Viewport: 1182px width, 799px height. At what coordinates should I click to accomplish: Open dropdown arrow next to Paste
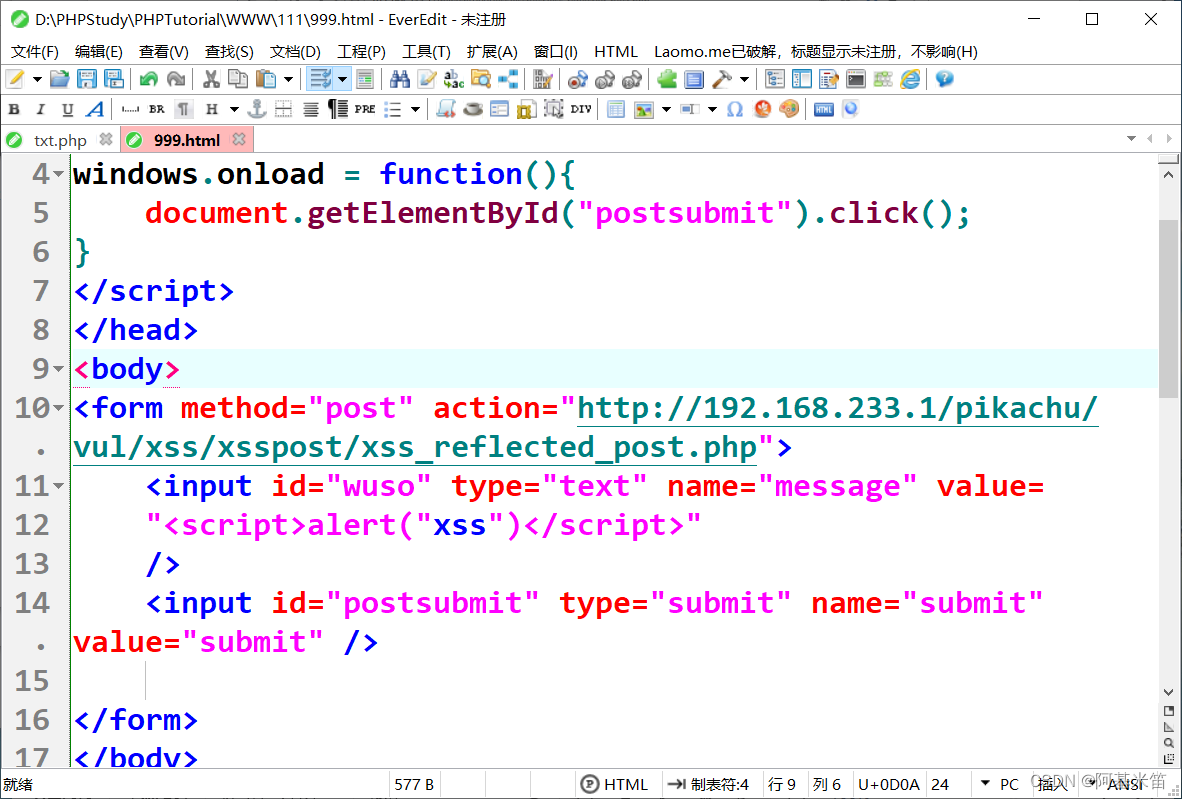pyautogui.click(x=288, y=79)
